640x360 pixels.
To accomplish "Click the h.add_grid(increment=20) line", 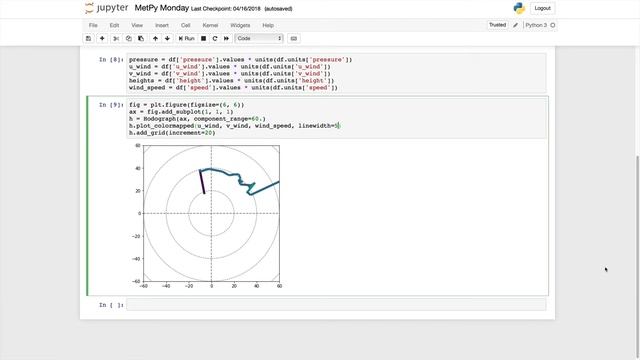I will point(172,133).
